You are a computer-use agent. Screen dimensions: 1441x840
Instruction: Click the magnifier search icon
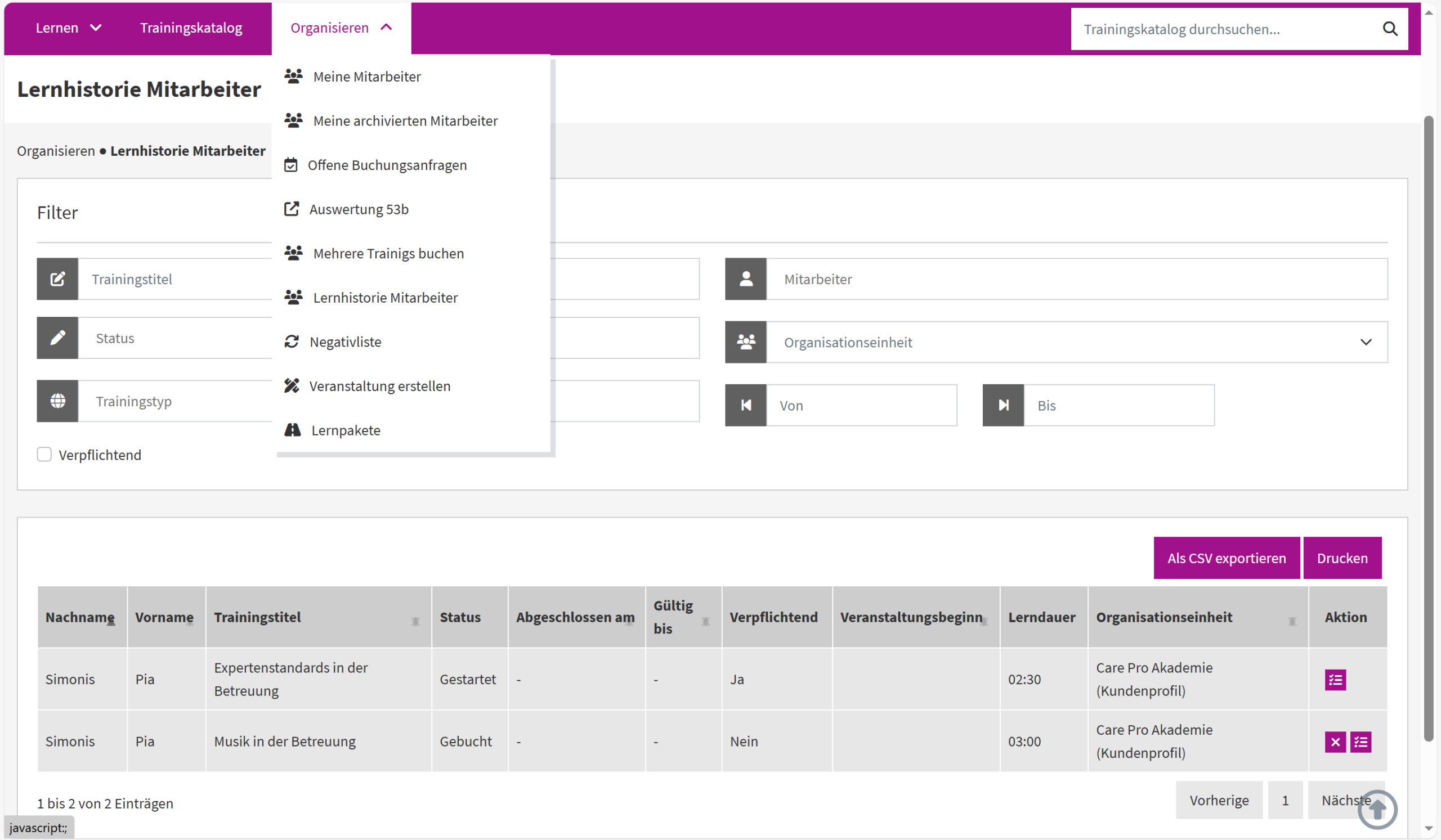1390,29
